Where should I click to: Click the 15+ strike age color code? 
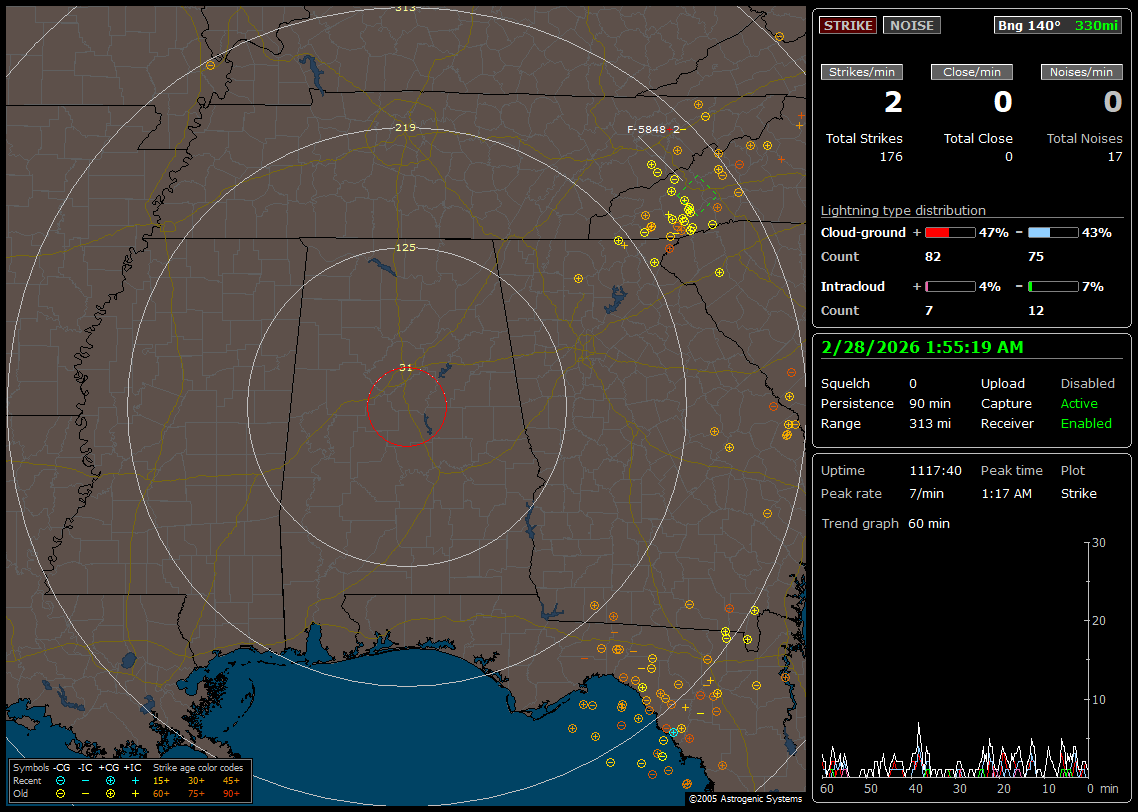tap(161, 780)
